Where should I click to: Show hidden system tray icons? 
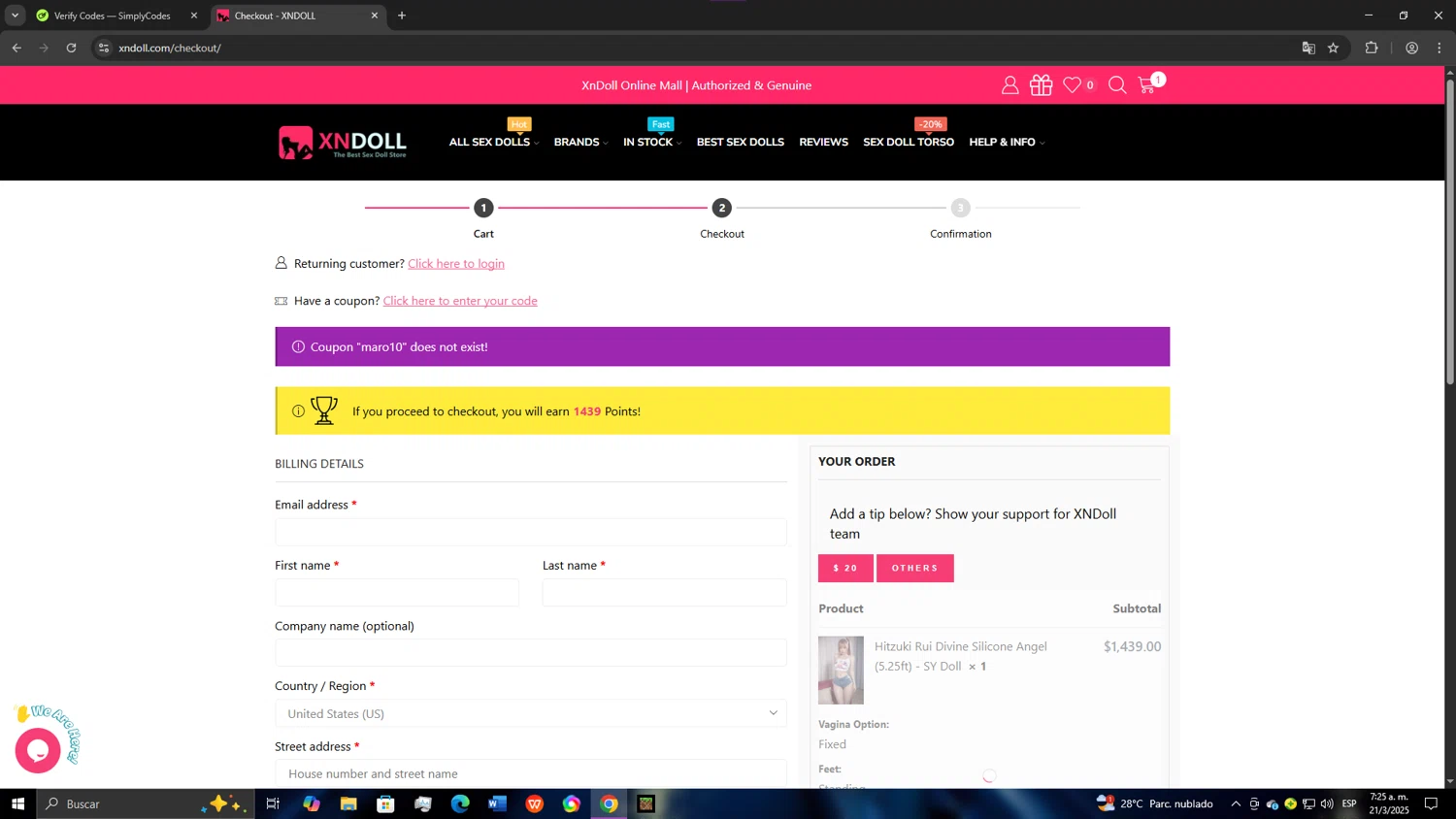tap(1235, 803)
